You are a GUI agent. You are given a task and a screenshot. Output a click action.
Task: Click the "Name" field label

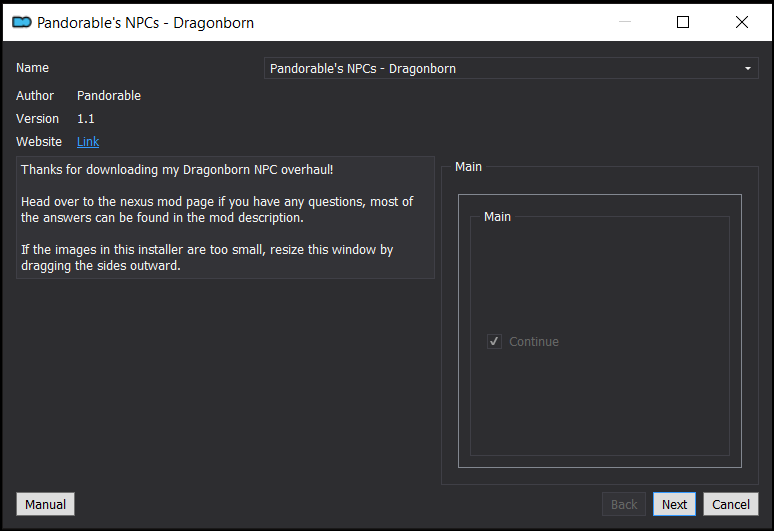(32, 68)
